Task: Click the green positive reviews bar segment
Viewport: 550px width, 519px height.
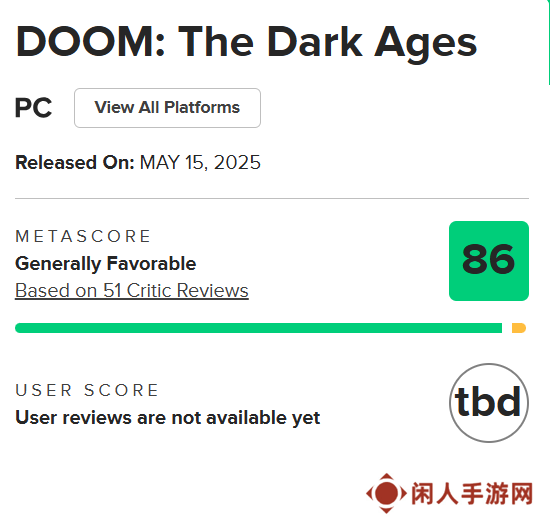Action: (x=259, y=328)
